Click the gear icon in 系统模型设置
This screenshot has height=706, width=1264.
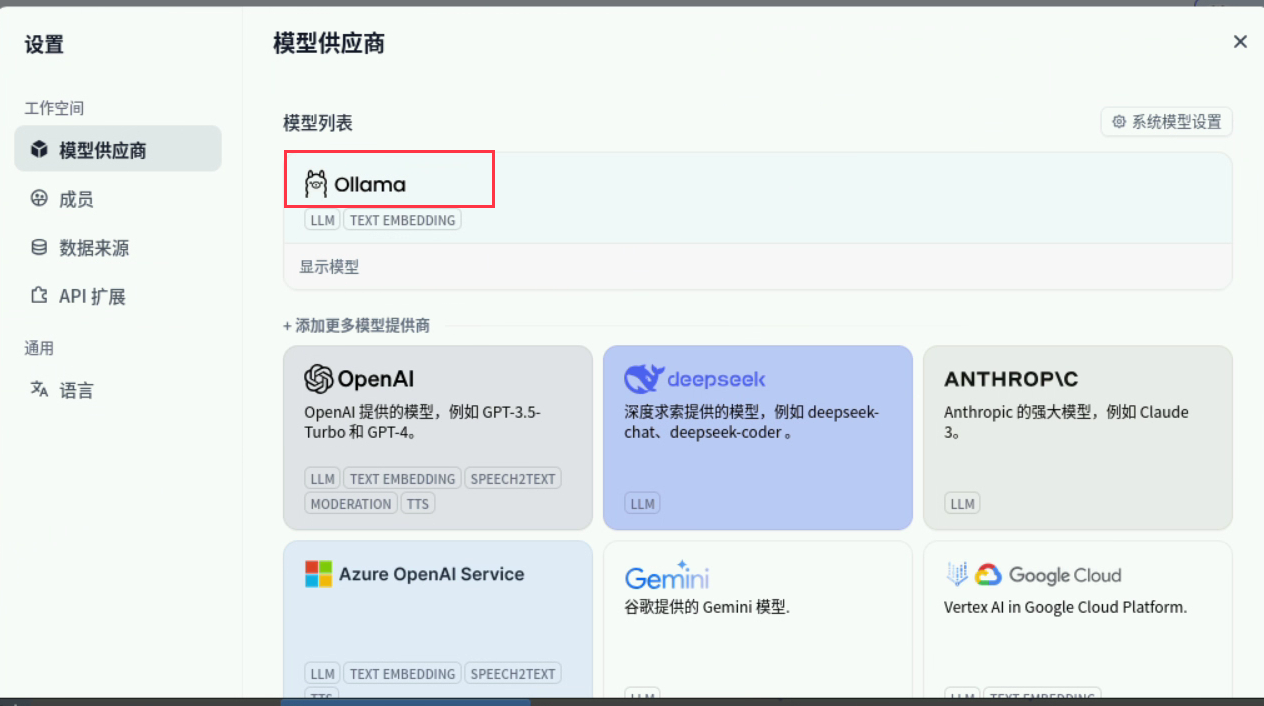[1119, 122]
